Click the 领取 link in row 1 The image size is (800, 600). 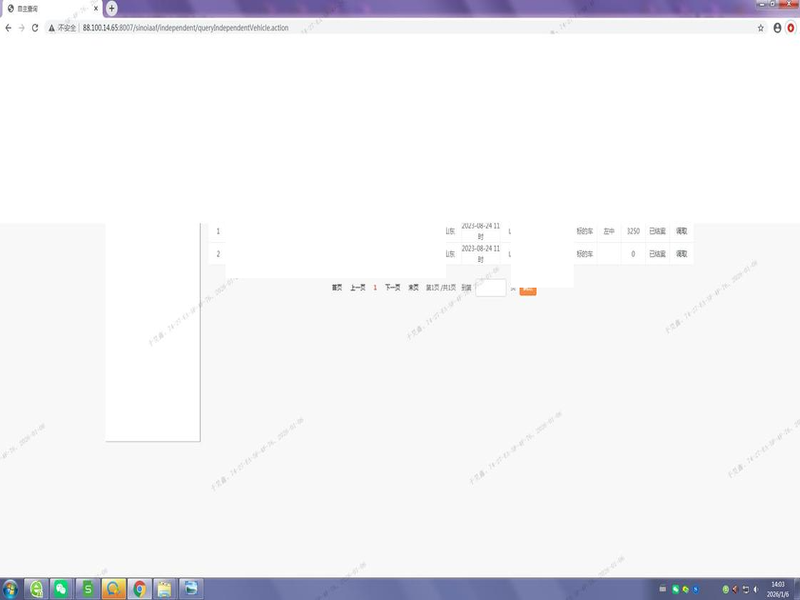[x=681, y=231]
